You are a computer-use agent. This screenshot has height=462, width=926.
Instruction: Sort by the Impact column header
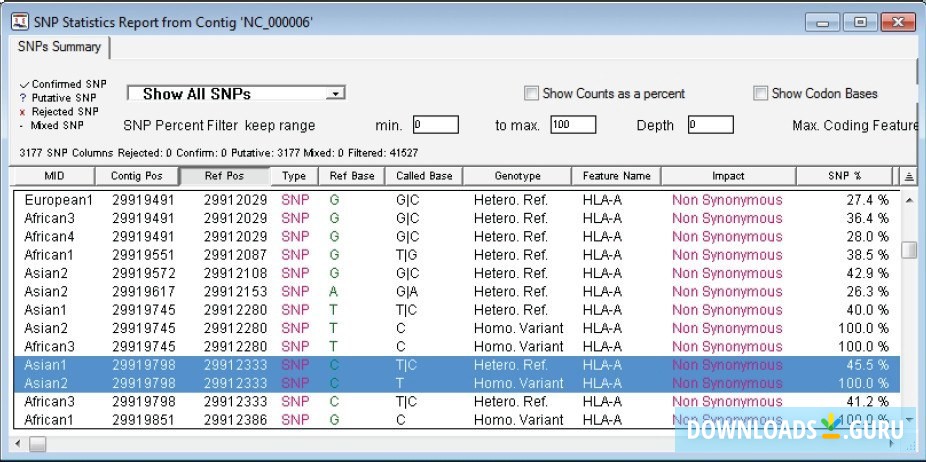point(728,176)
